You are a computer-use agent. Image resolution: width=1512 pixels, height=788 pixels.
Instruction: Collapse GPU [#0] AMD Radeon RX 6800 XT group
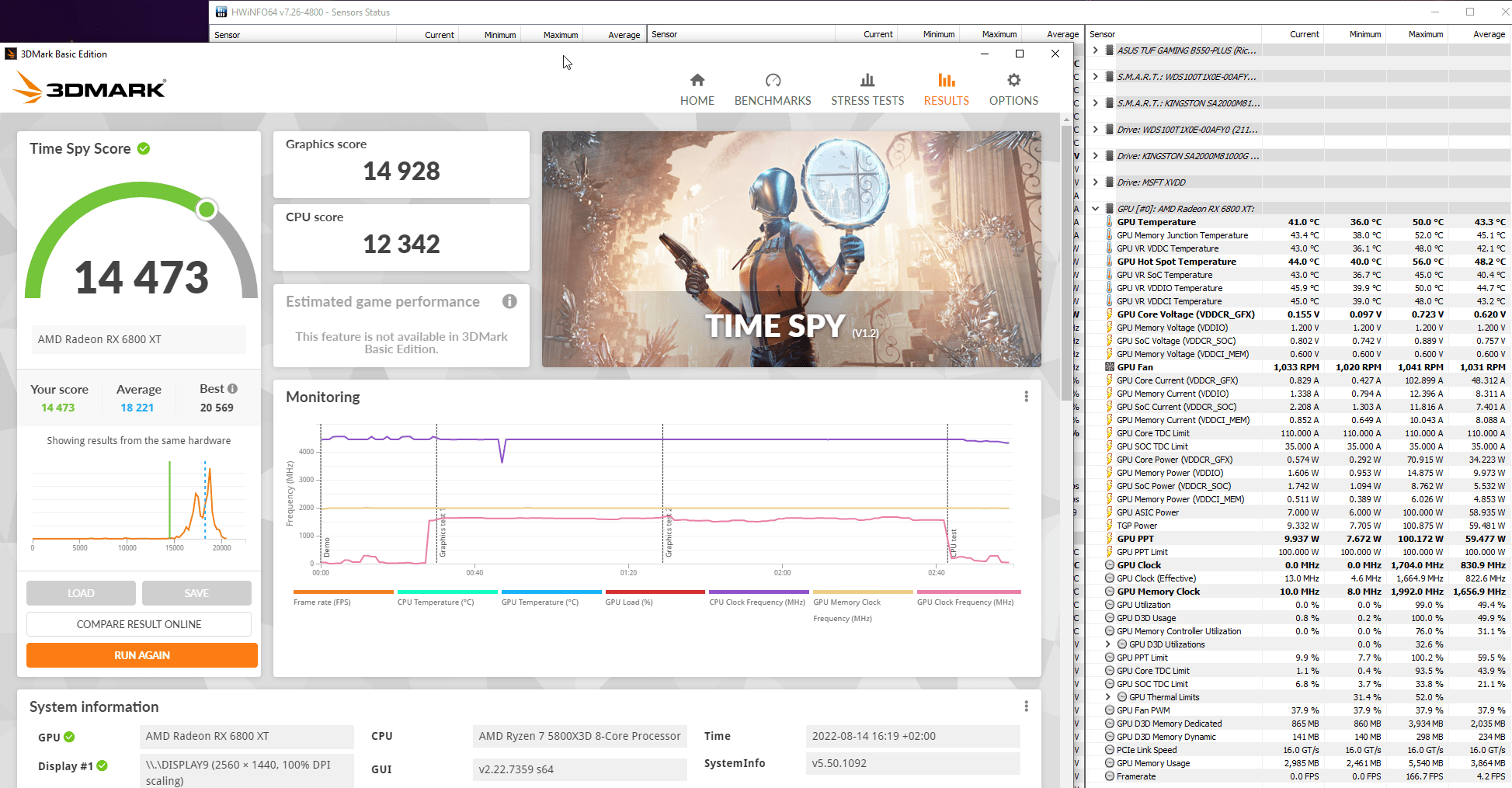[1095, 209]
